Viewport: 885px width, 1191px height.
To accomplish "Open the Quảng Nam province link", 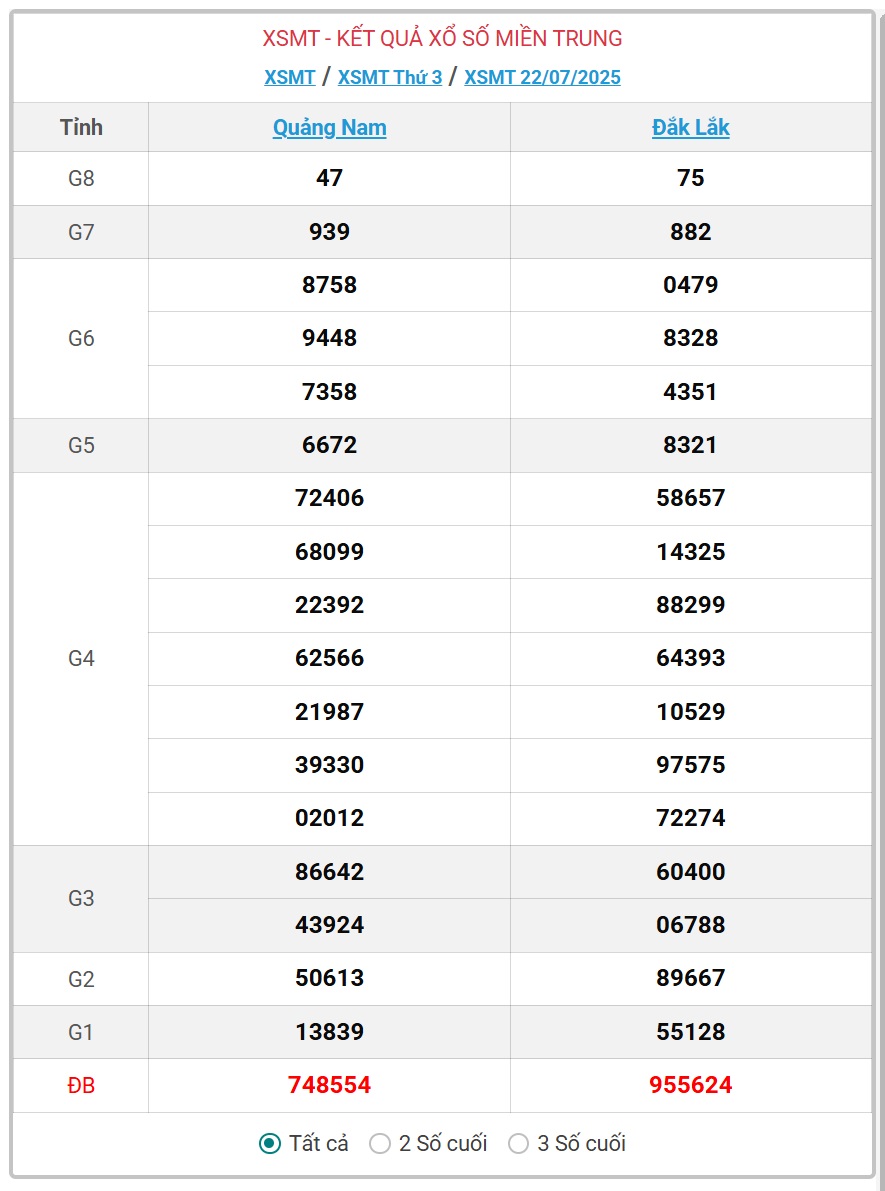I will [x=330, y=128].
